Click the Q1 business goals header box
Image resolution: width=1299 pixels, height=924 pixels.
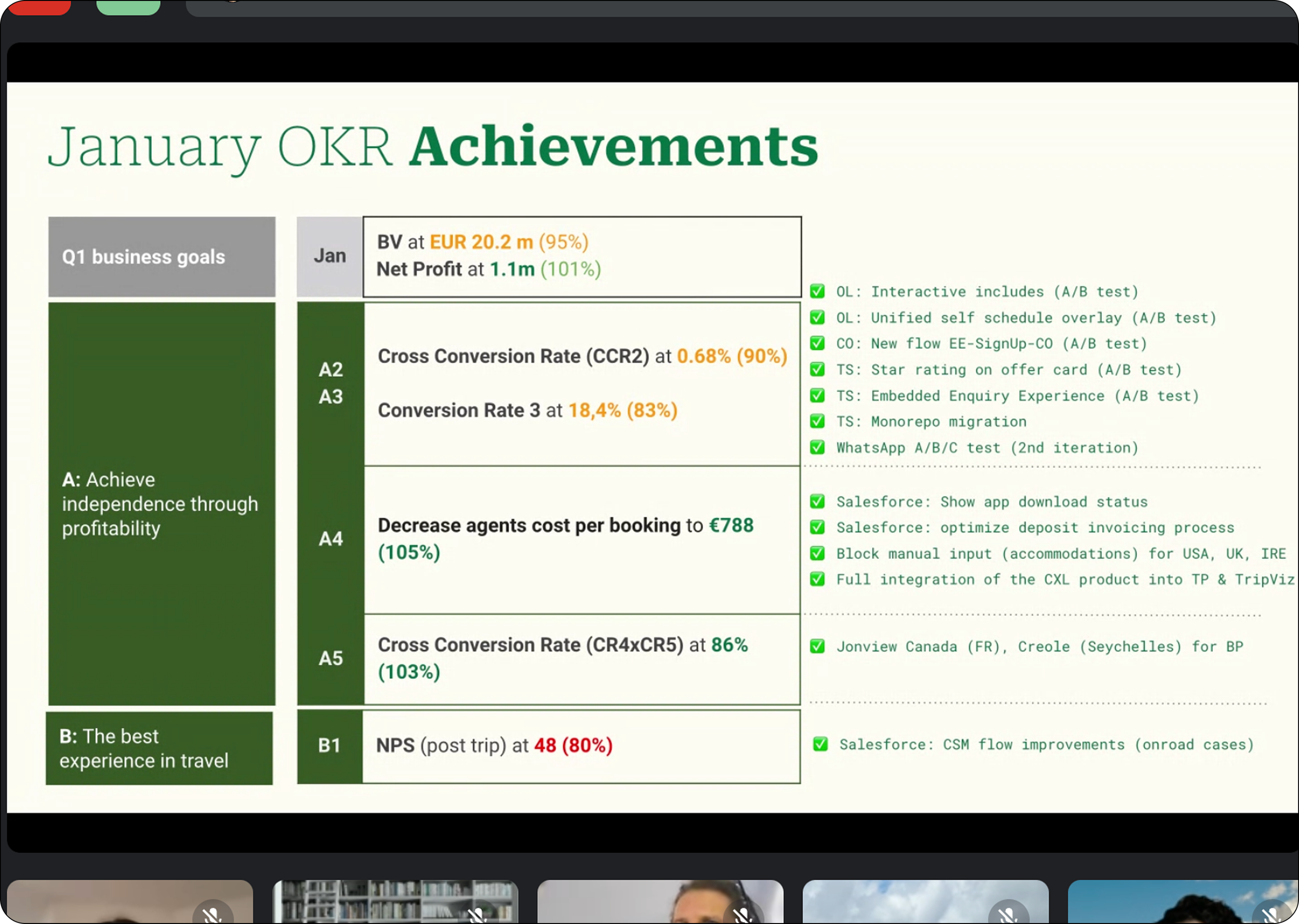coord(162,257)
